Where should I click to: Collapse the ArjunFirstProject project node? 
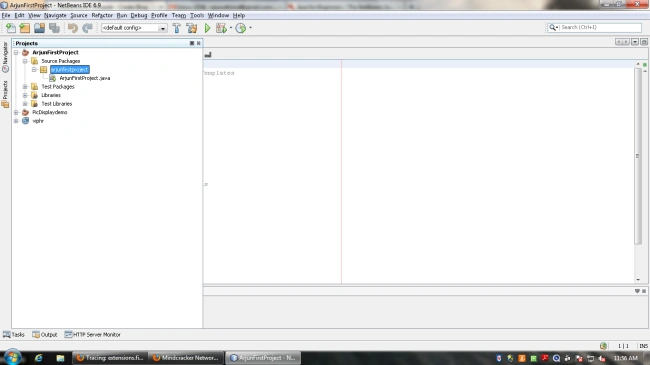coord(16,53)
